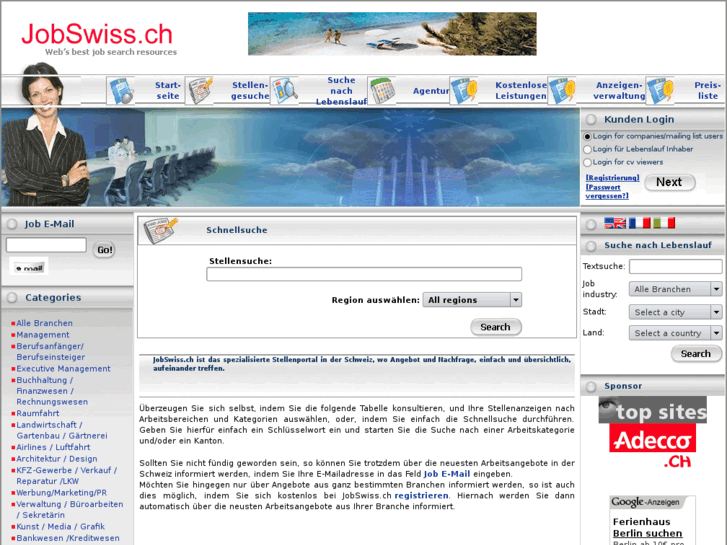Screen dimensions: 727x545
Task: Click the Stellengesuche newspaper icon
Action: point(199,90)
